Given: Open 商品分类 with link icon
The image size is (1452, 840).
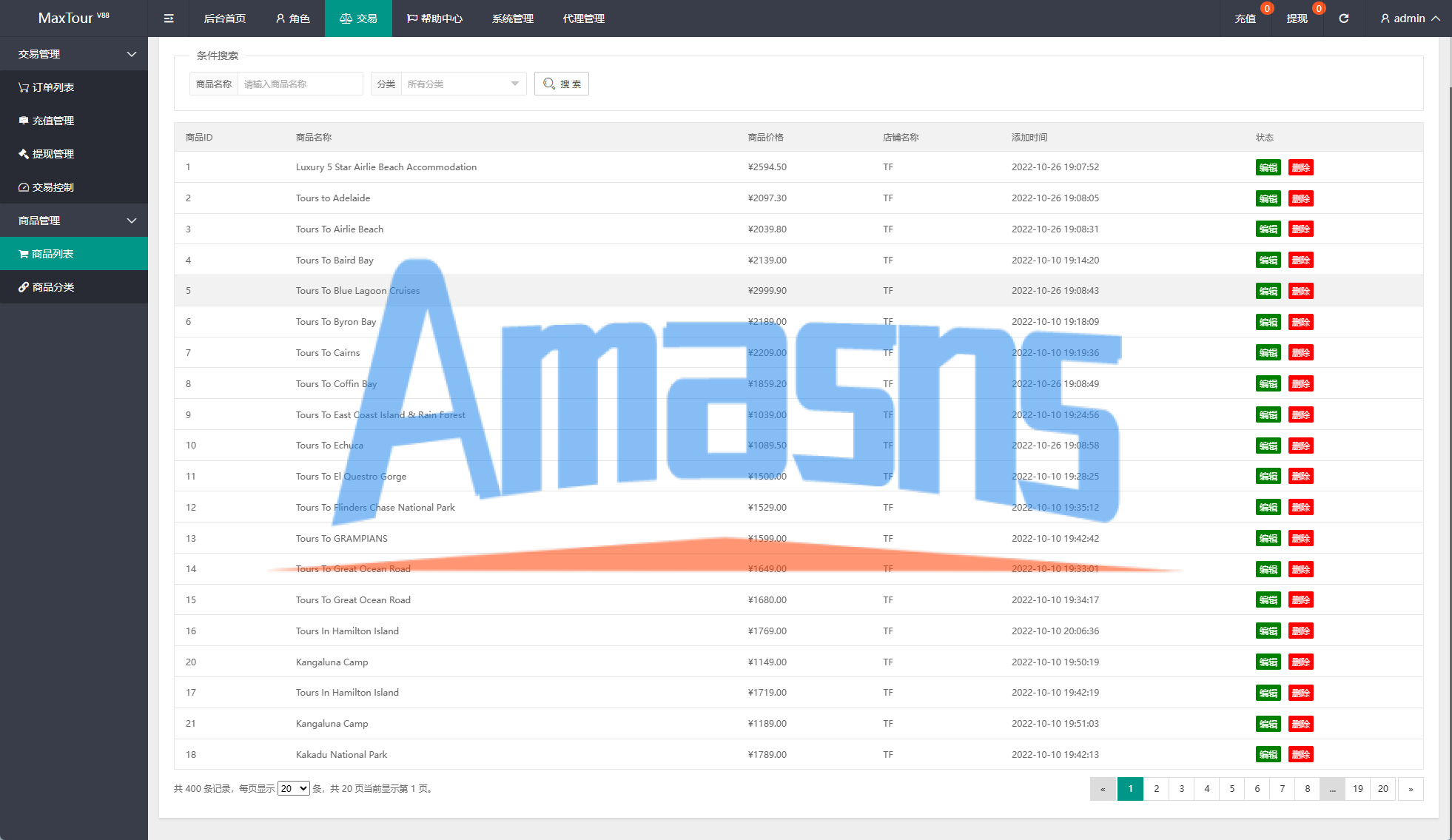Looking at the screenshot, I should 53,287.
